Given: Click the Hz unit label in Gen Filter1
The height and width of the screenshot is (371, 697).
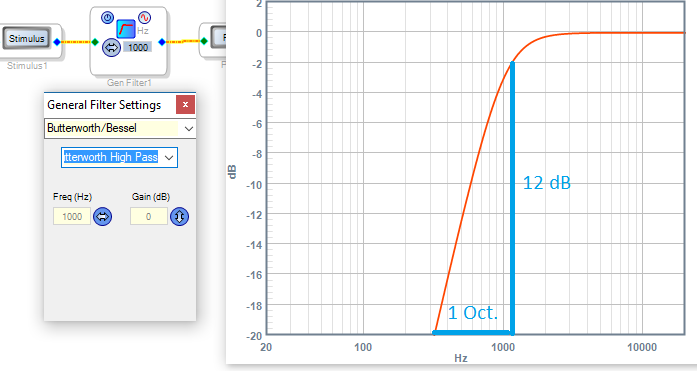Looking at the screenshot, I should coord(143,31).
